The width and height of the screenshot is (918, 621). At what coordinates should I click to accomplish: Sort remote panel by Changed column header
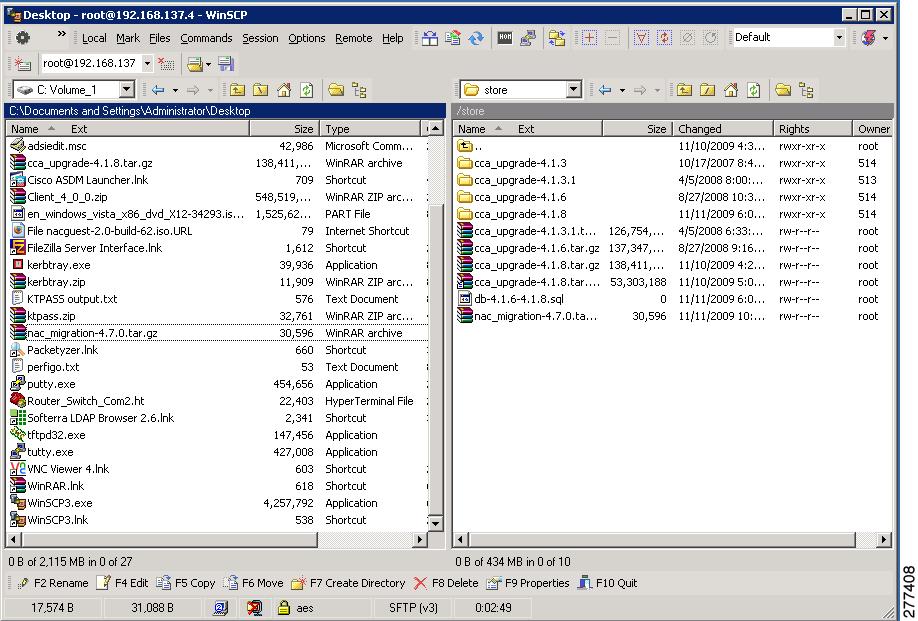(722, 129)
